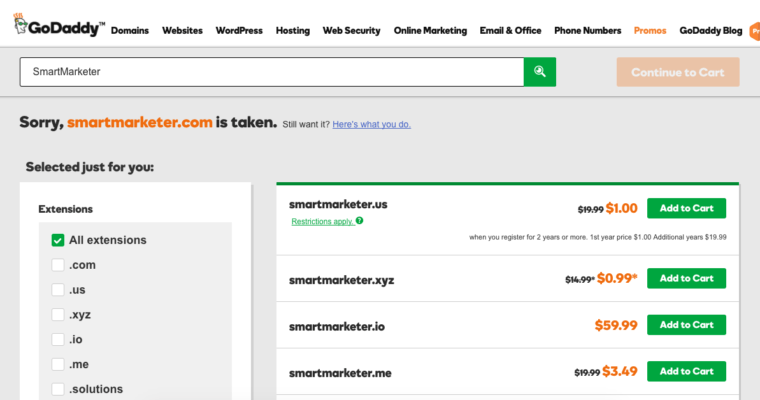Click the "Selected just for you:" heading
760x400 pixels.
[x=90, y=167]
